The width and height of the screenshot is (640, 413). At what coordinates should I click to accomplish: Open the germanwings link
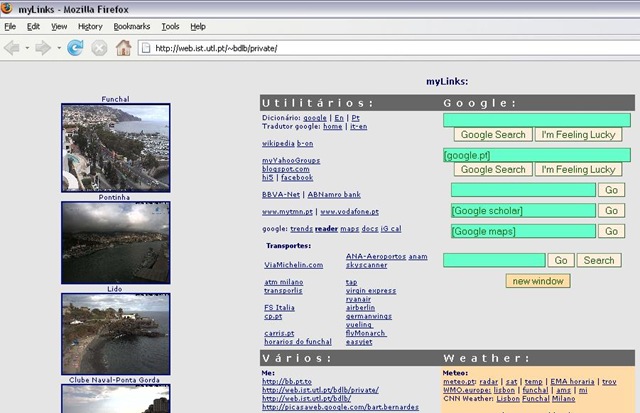coord(369,316)
